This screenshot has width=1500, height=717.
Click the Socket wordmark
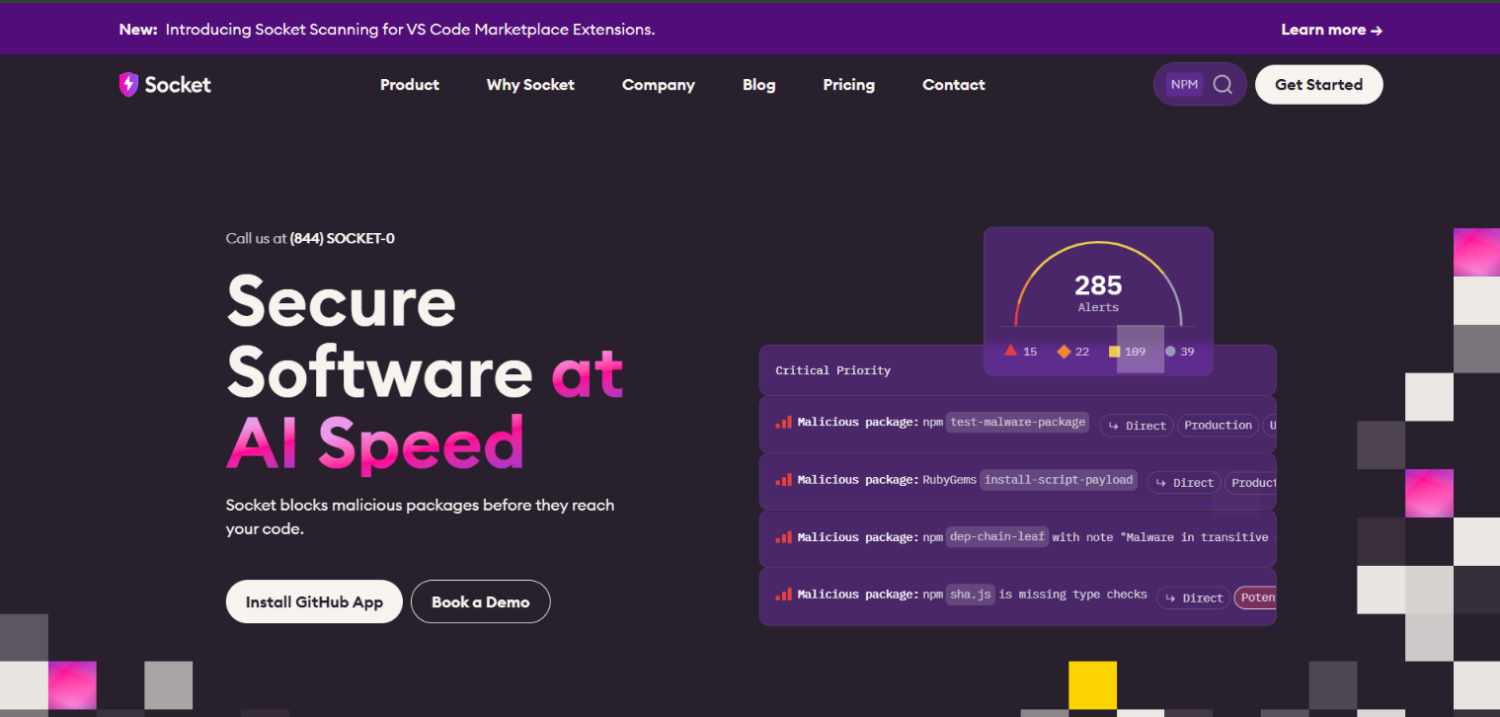point(178,85)
